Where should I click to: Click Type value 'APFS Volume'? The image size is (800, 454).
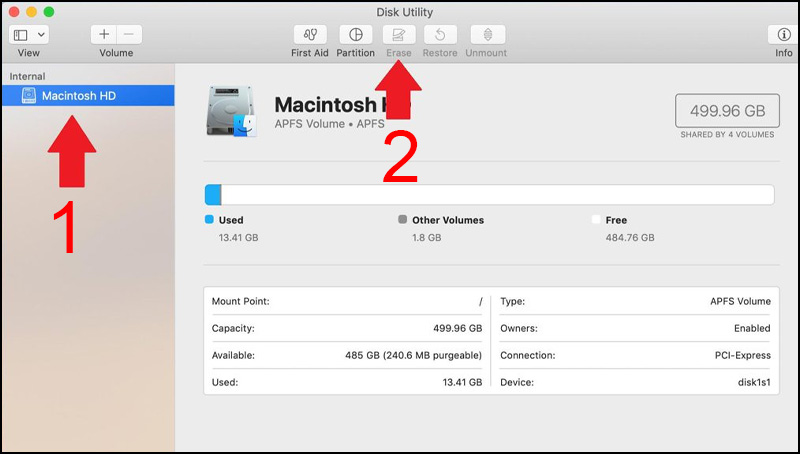(x=740, y=301)
